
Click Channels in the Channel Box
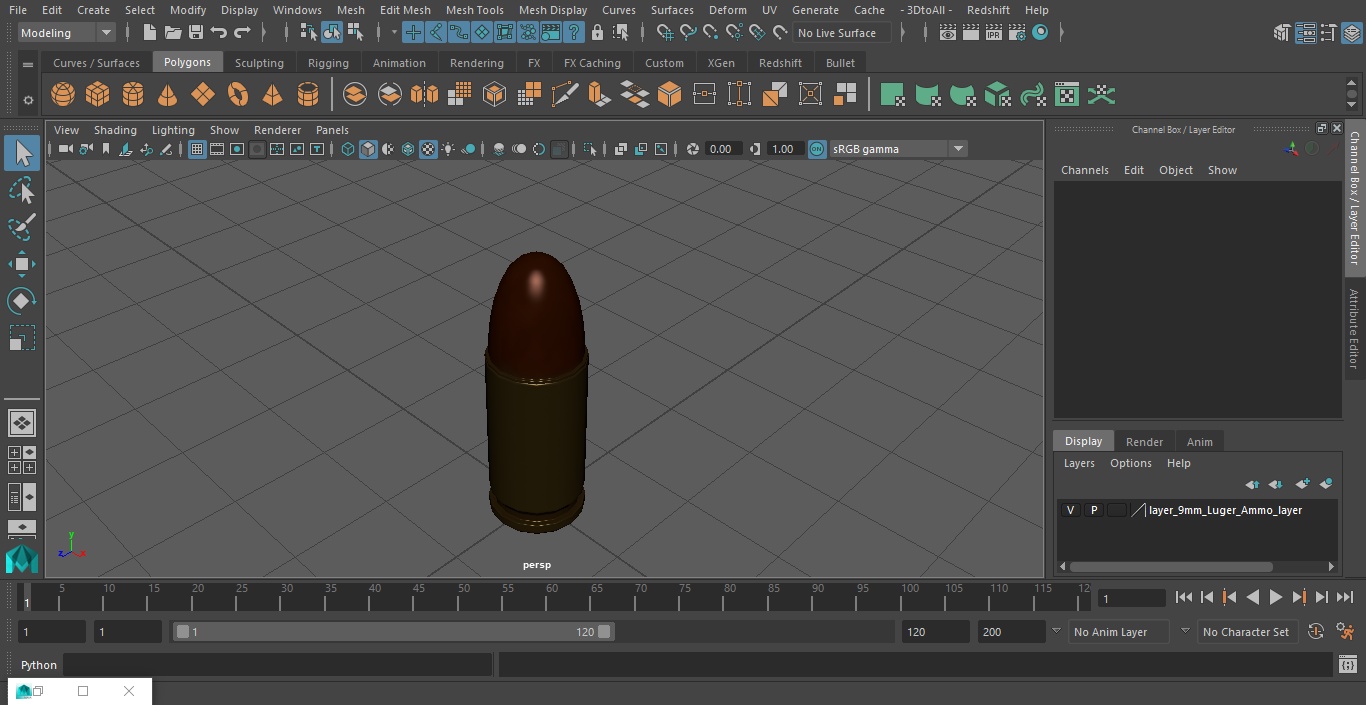pyautogui.click(x=1084, y=170)
